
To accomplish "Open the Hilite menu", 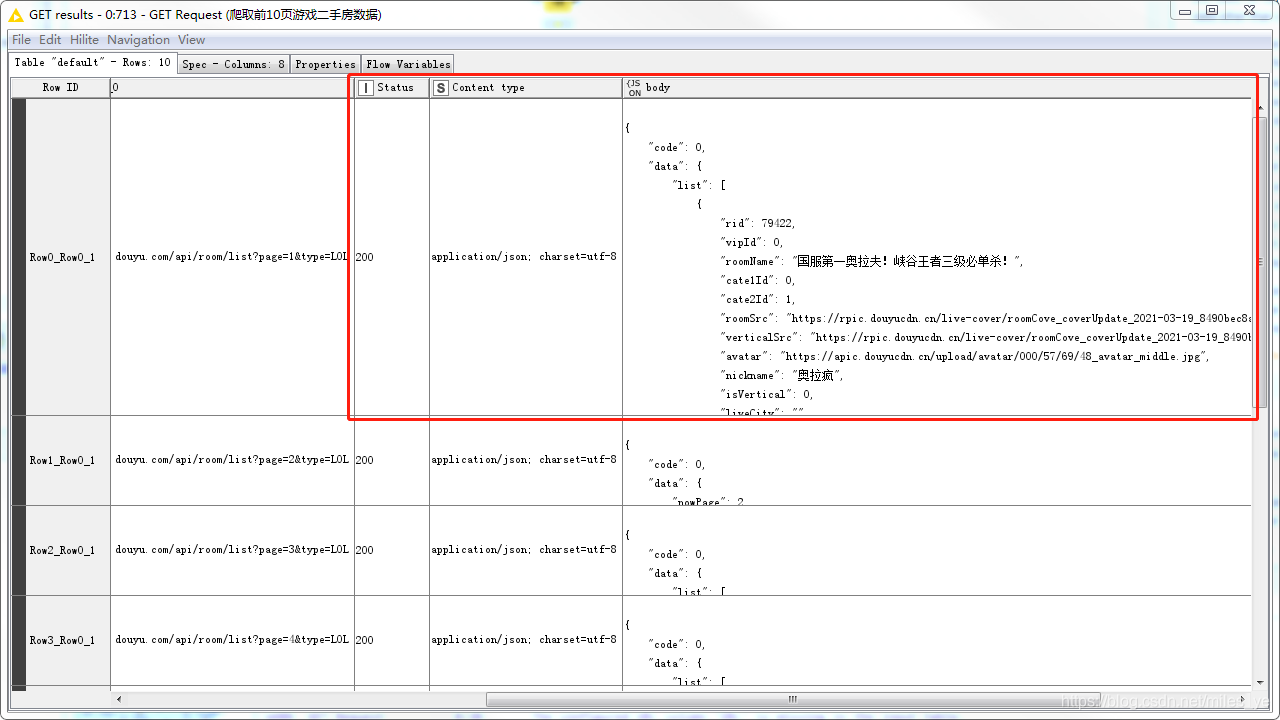I will 84,40.
